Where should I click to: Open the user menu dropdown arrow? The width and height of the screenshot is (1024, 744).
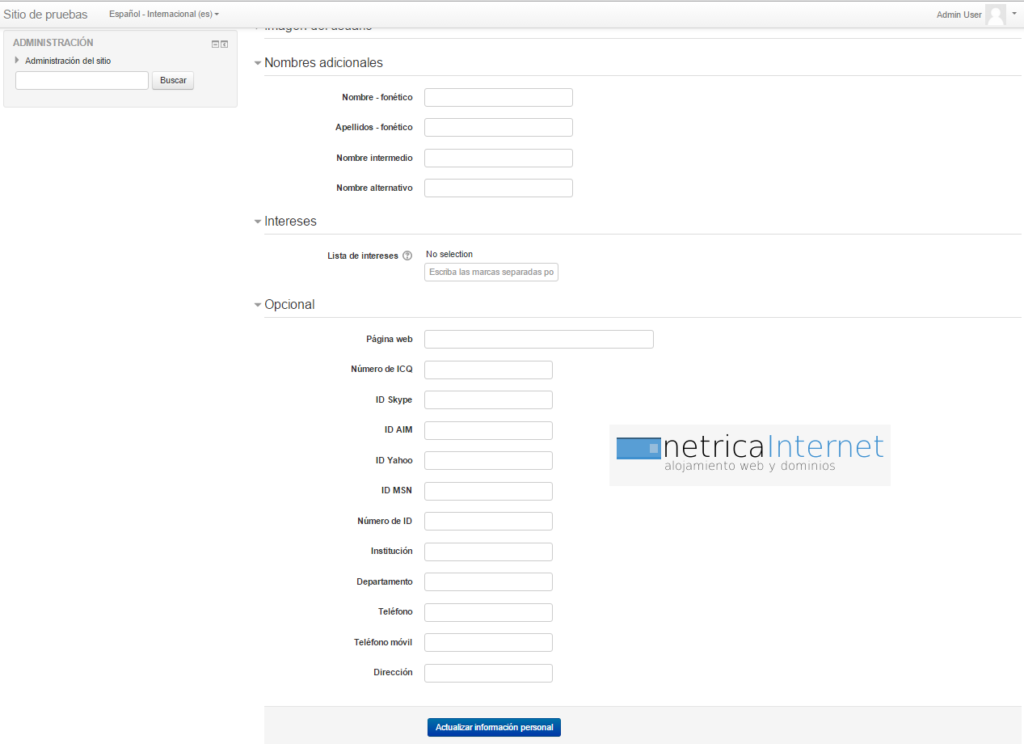(x=1014, y=15)
